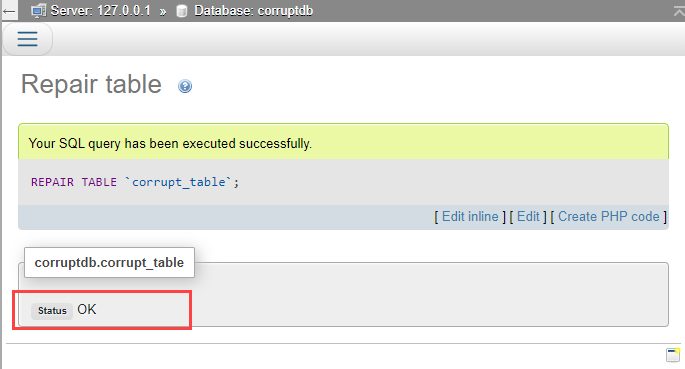Click the corruptdb.corrupt_table legend label
This screenshot has width=685, height=369.
[x=109, y=262]
